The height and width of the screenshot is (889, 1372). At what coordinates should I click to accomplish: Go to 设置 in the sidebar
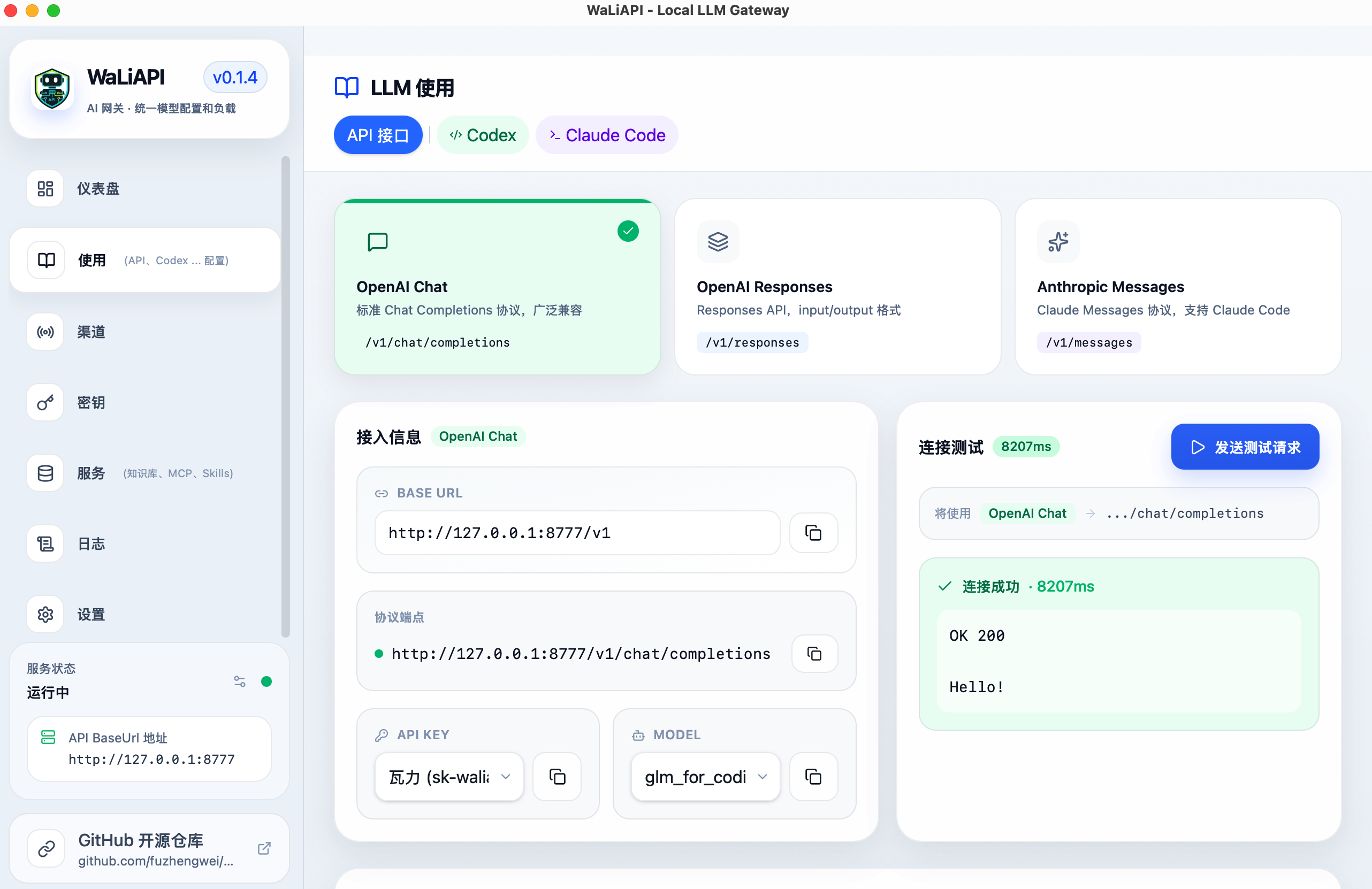[144, 615]
